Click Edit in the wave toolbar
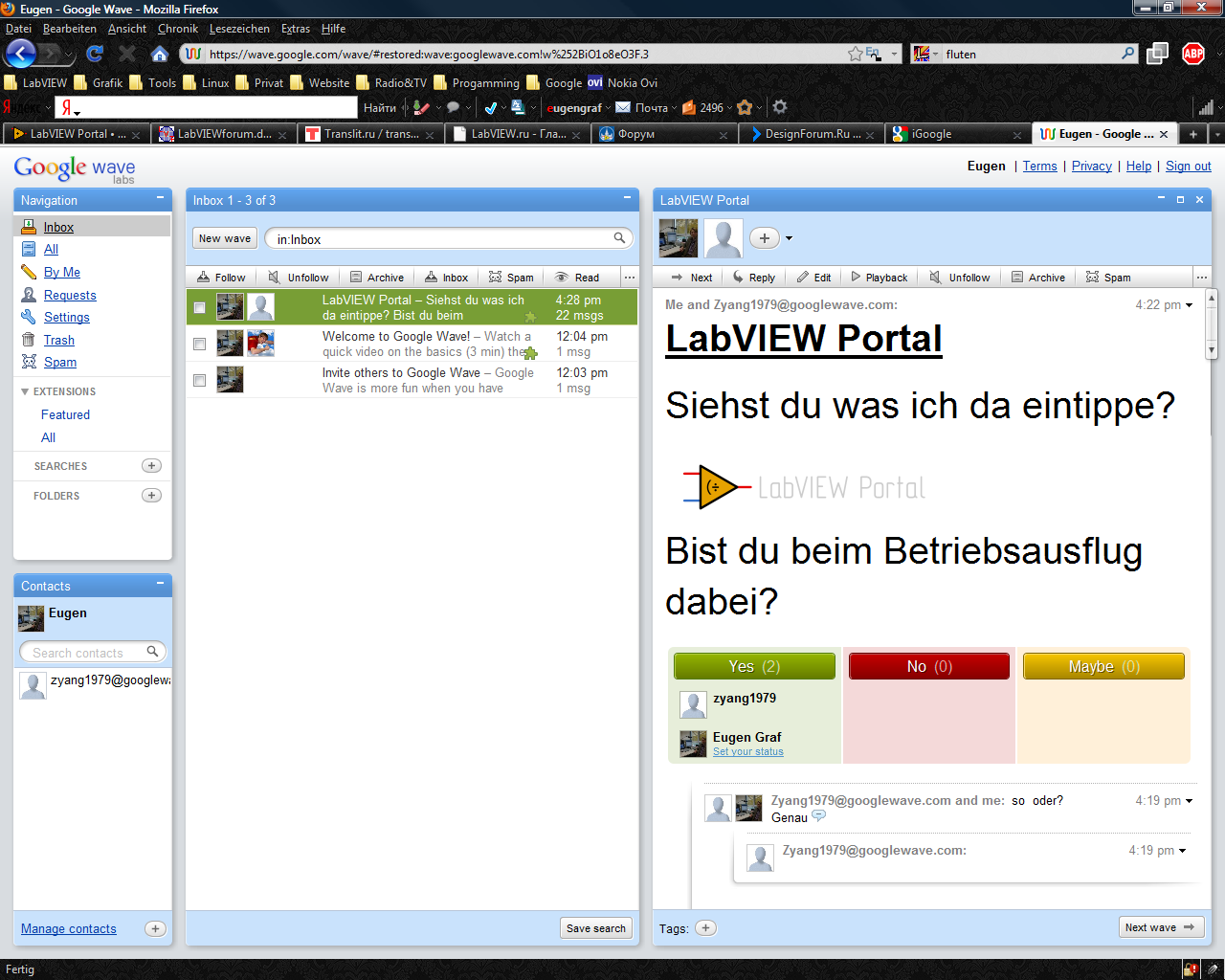The image size is (1225, 980). (813, 277)
